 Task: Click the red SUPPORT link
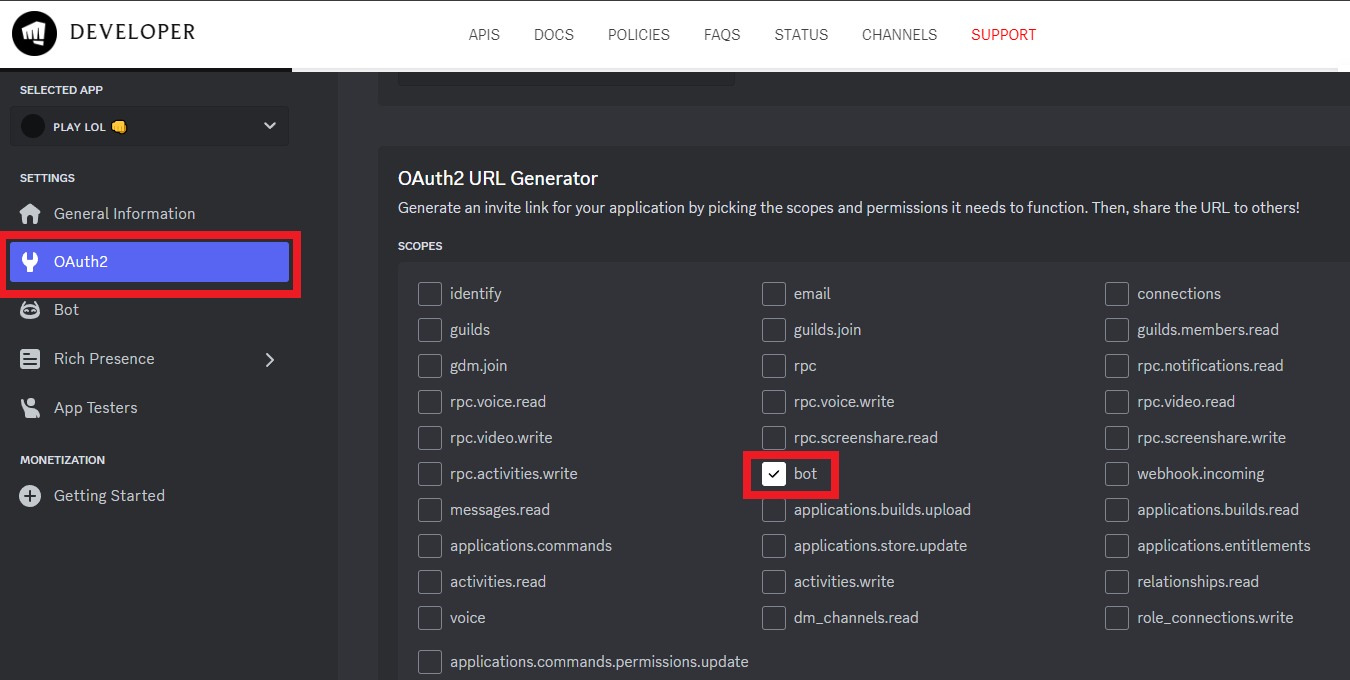1004,35
